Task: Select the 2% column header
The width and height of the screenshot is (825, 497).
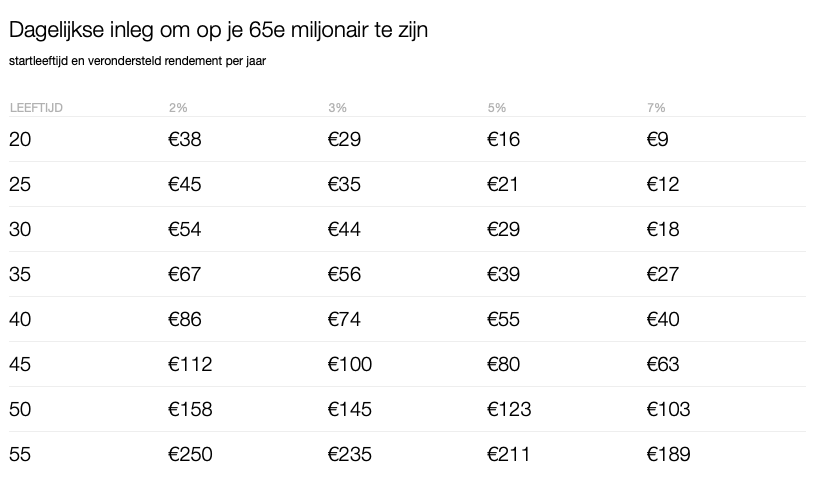Action: click(x=177, y=108)
